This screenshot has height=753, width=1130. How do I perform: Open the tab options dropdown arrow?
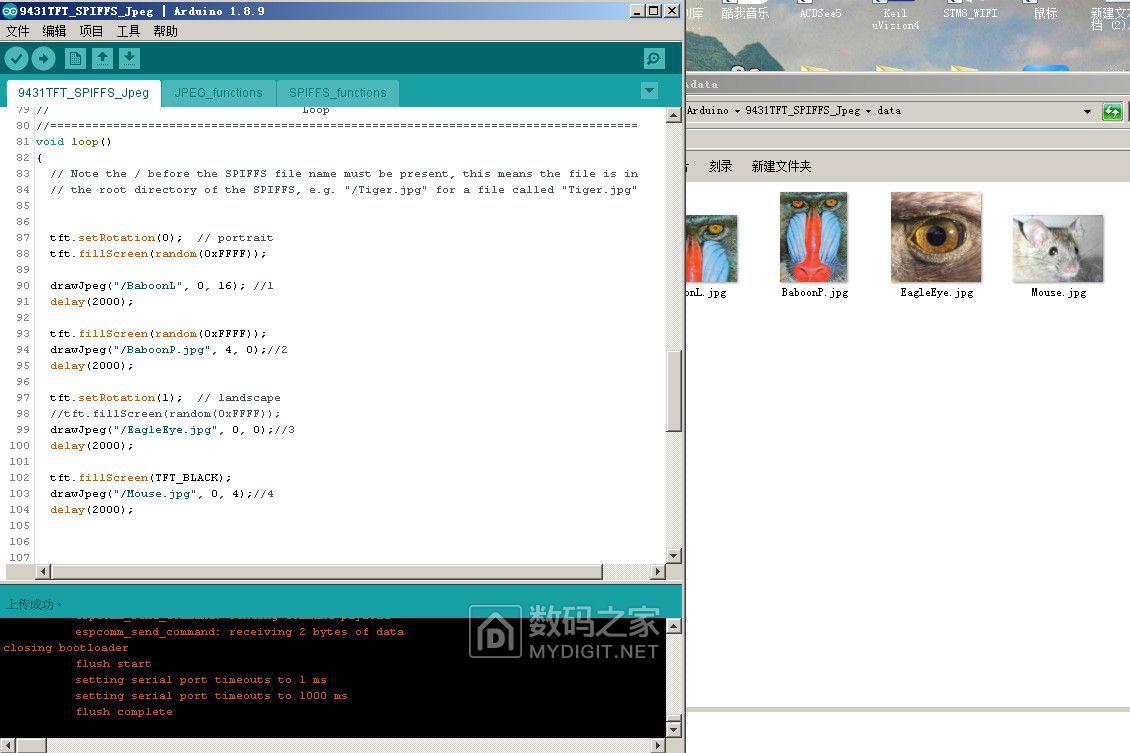tap(649, 91)
